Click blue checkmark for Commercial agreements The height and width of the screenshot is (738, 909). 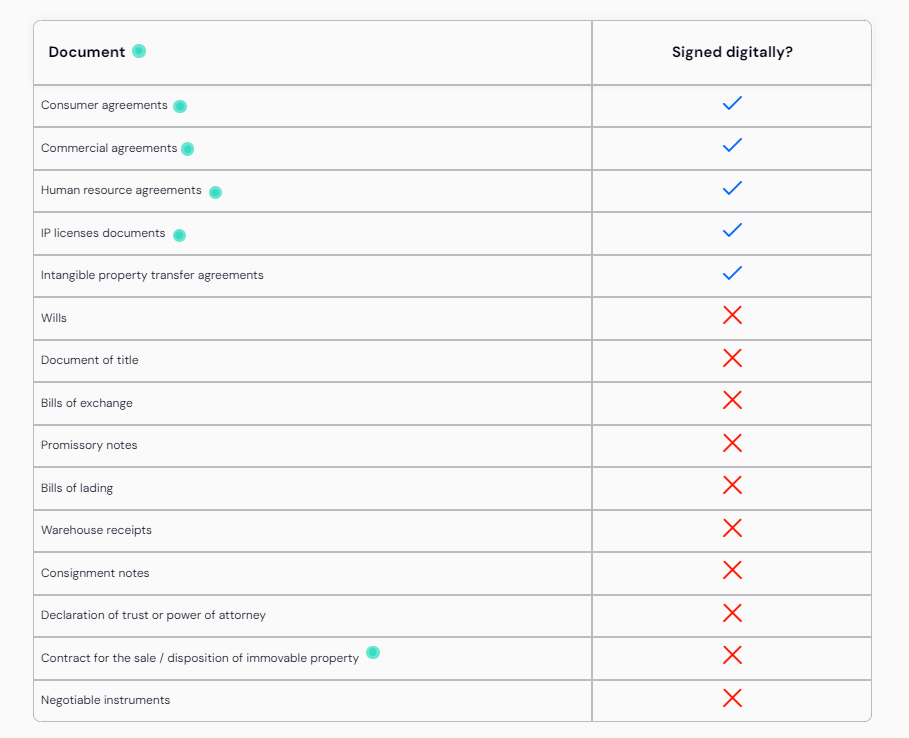pos(732,146)
